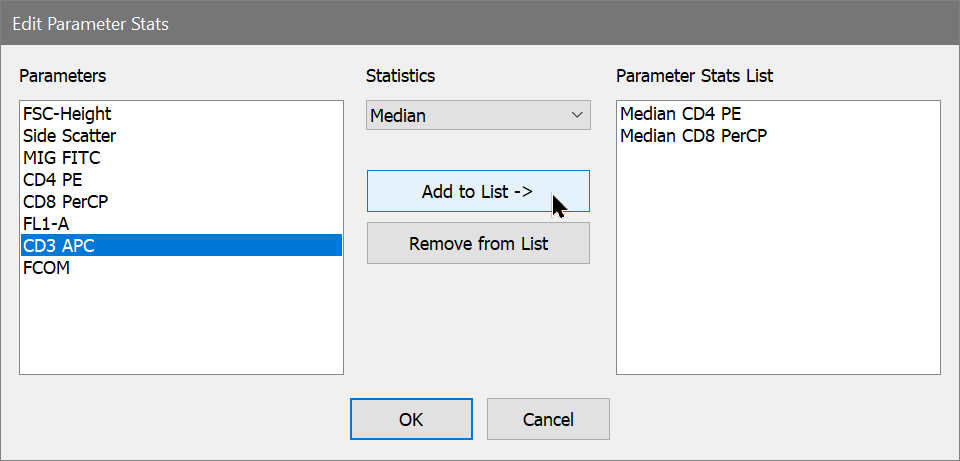Click Remove from List button
The image size is (960, 461).
478,243
